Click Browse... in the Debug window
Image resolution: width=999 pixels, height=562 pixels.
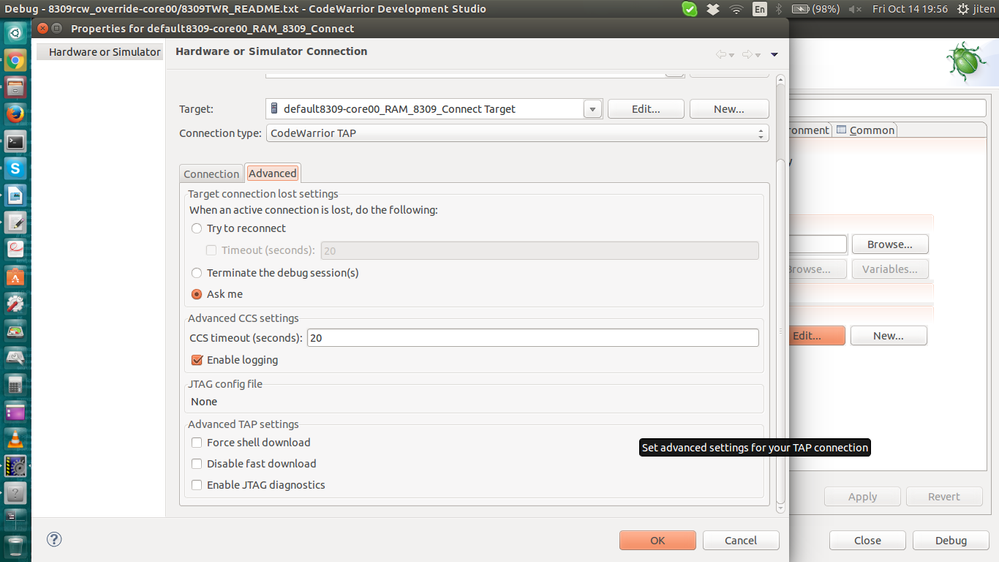(889, 244)
